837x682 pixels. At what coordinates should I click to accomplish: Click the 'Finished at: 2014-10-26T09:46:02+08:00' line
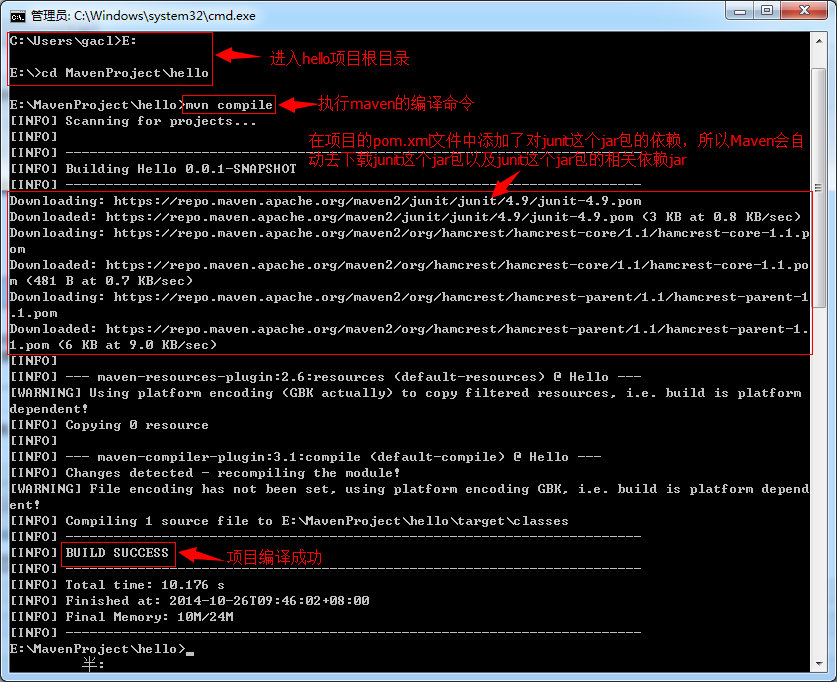[x=189, y=601]
